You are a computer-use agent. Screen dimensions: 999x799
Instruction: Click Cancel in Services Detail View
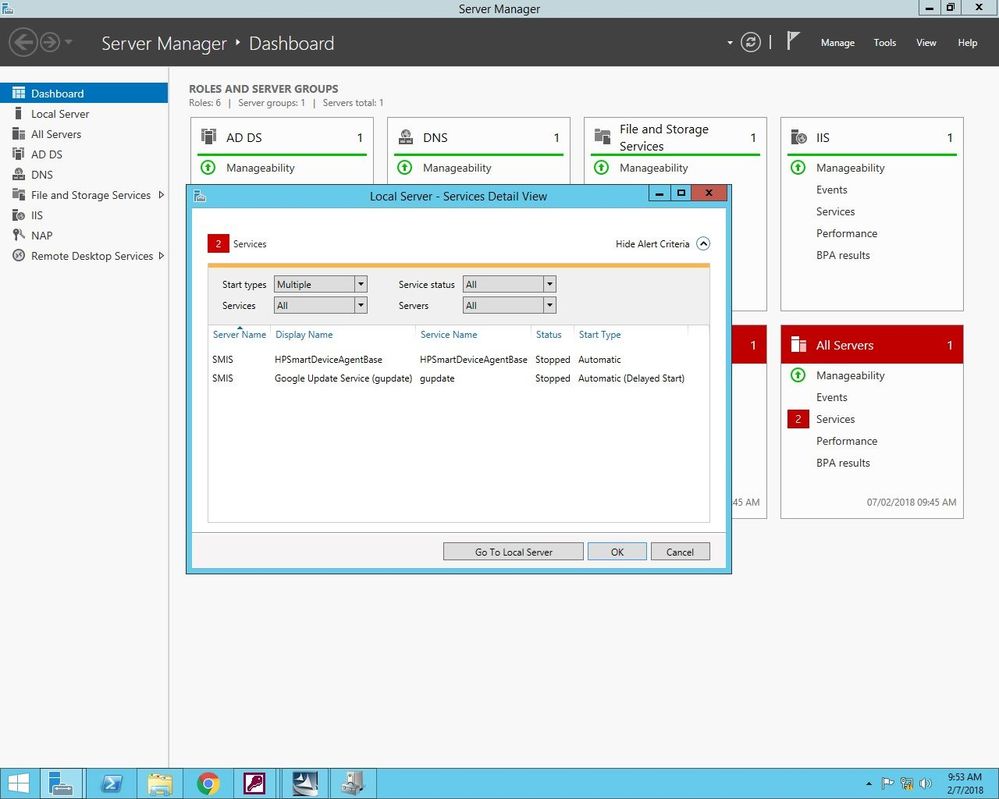[x=680, y=552]
